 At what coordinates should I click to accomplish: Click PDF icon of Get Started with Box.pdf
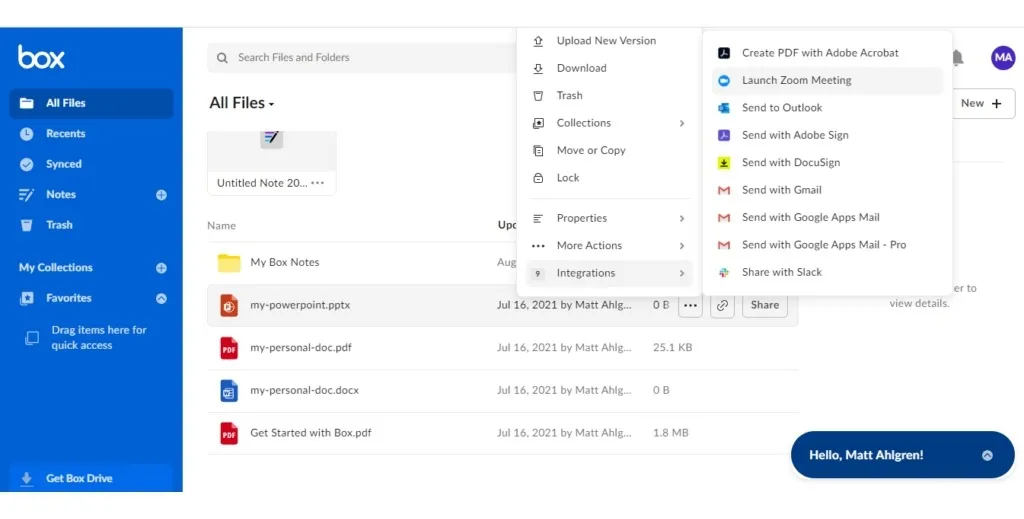coord(229,433)
